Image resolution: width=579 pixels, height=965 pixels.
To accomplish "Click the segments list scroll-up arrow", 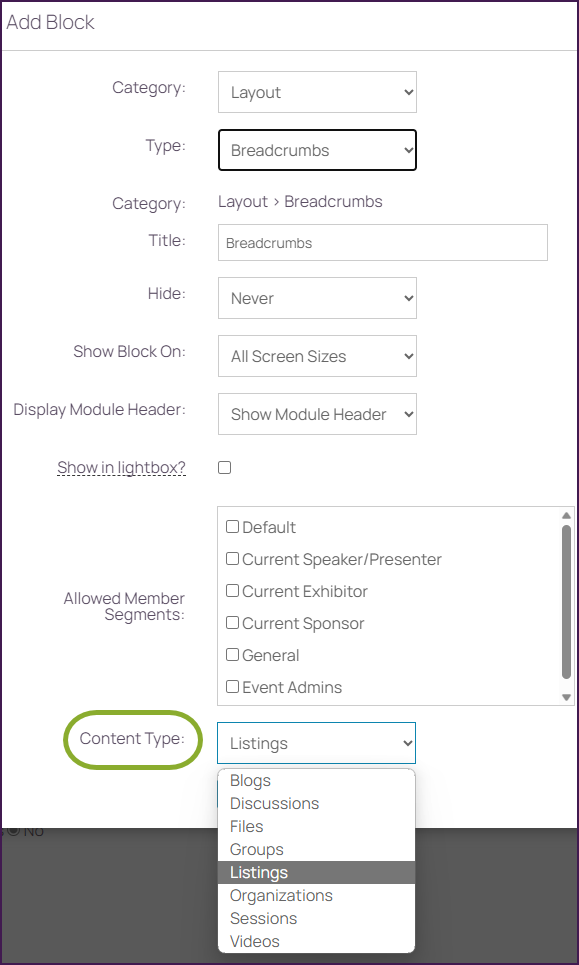I will pos(567,515).
